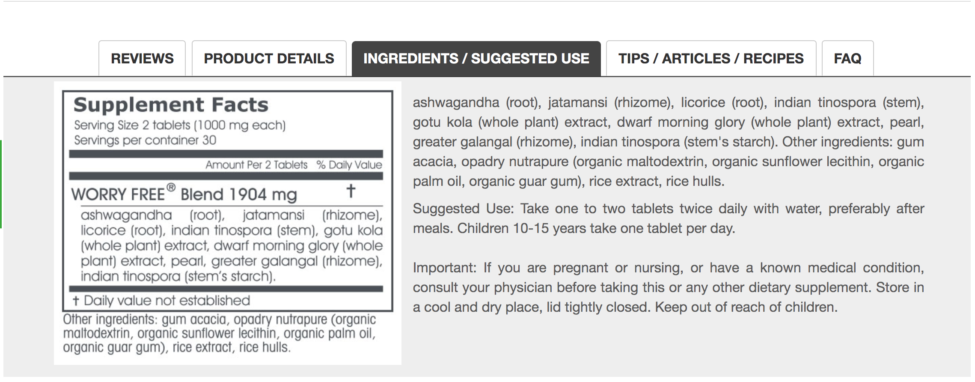The width and height of the screenshot is (975, 382).
Task: Click the Amount Per 2 Tablets column header
Action: (x=256, y=165)
